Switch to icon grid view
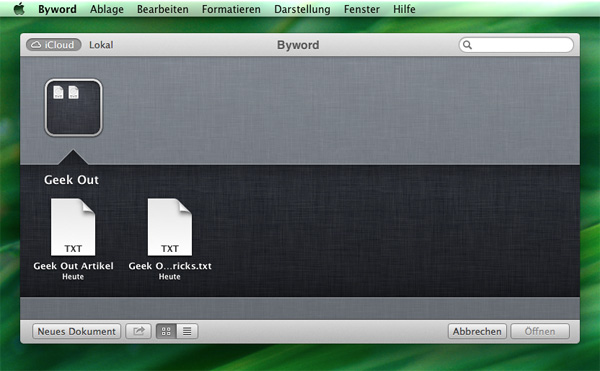Viewport: 600px width, 371px height. coord(166,331)
